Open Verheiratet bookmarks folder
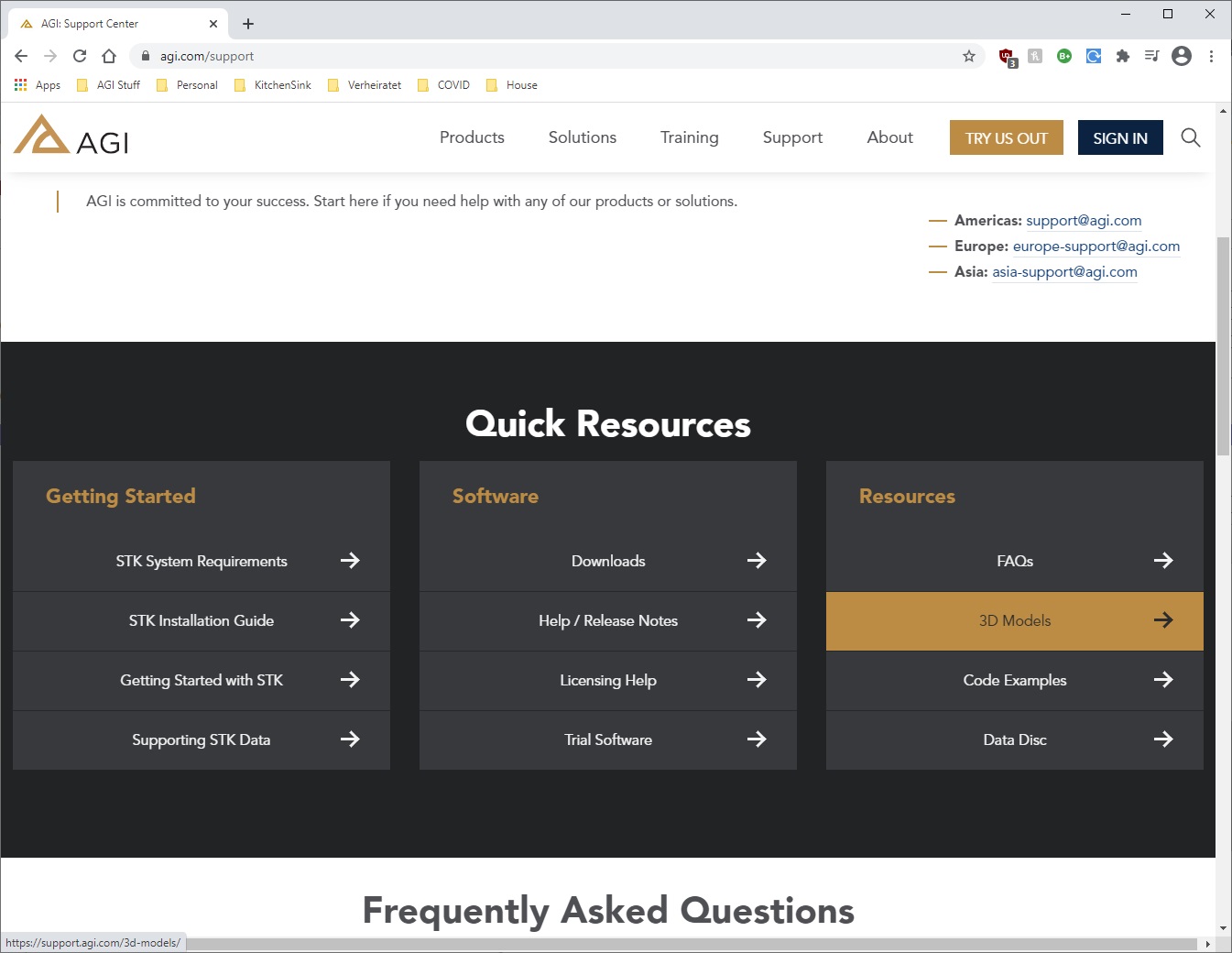This screenshot has height=953, width=1232. [365, 85]
